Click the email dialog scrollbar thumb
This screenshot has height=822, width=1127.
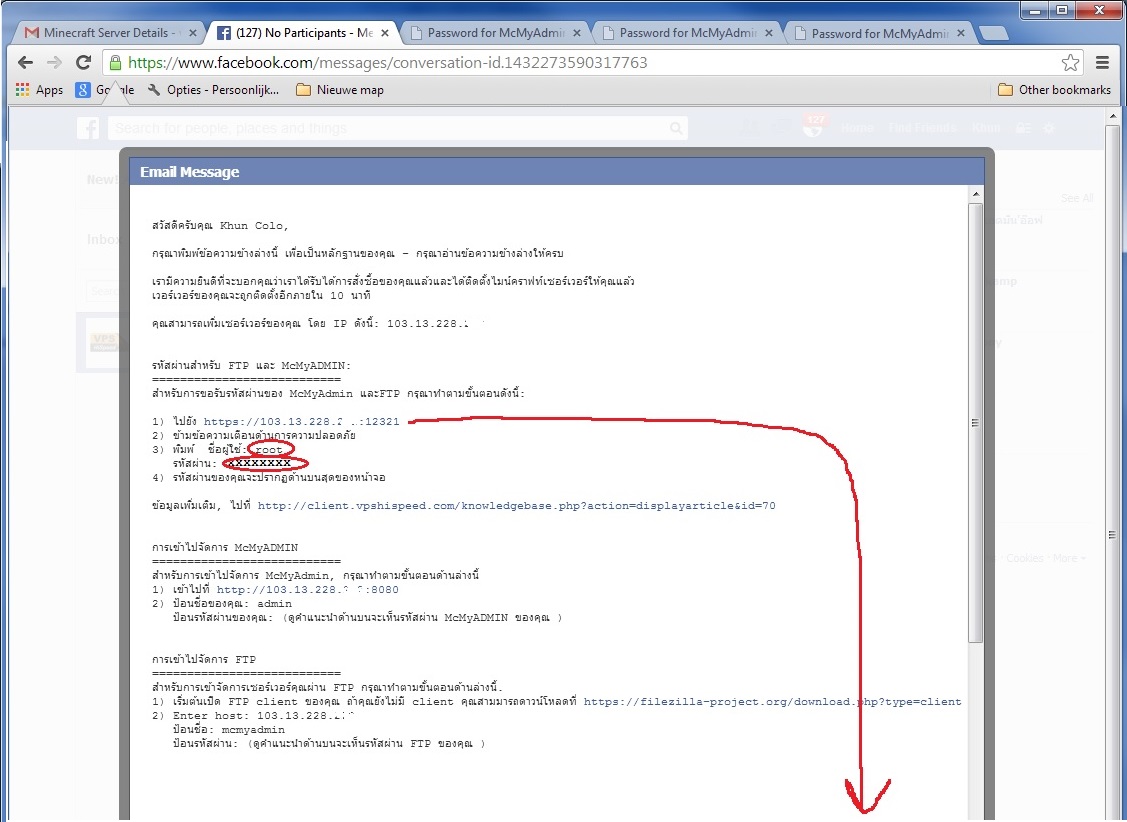(975, 422)
